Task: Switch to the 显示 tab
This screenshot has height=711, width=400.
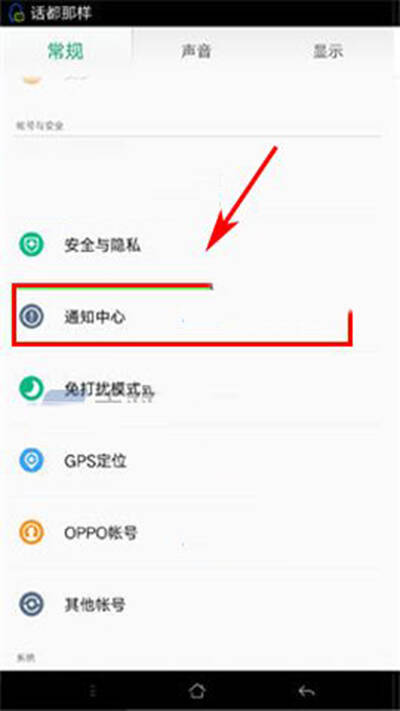Action: click(x=328, y=51)
